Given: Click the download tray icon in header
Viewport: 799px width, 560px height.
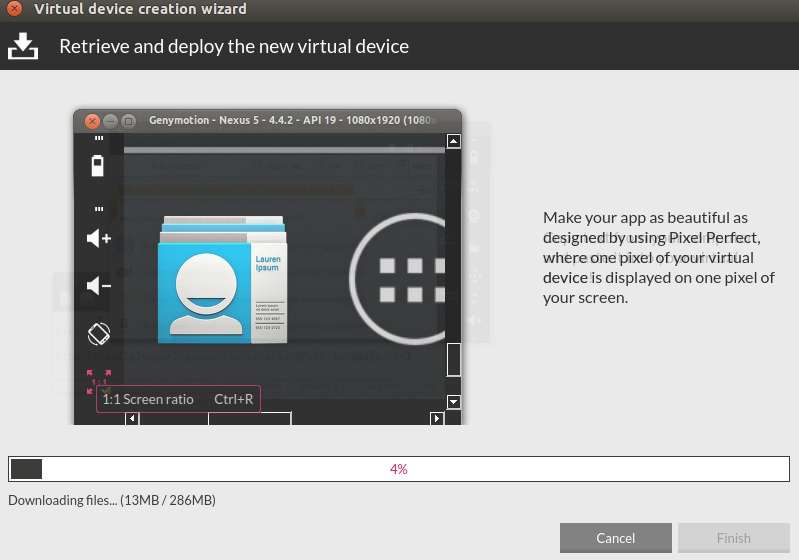Looking at the screenshot, I should (23, 46).
